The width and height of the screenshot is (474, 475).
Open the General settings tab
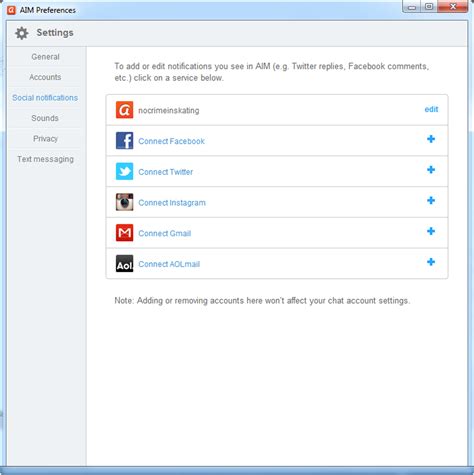45,57
